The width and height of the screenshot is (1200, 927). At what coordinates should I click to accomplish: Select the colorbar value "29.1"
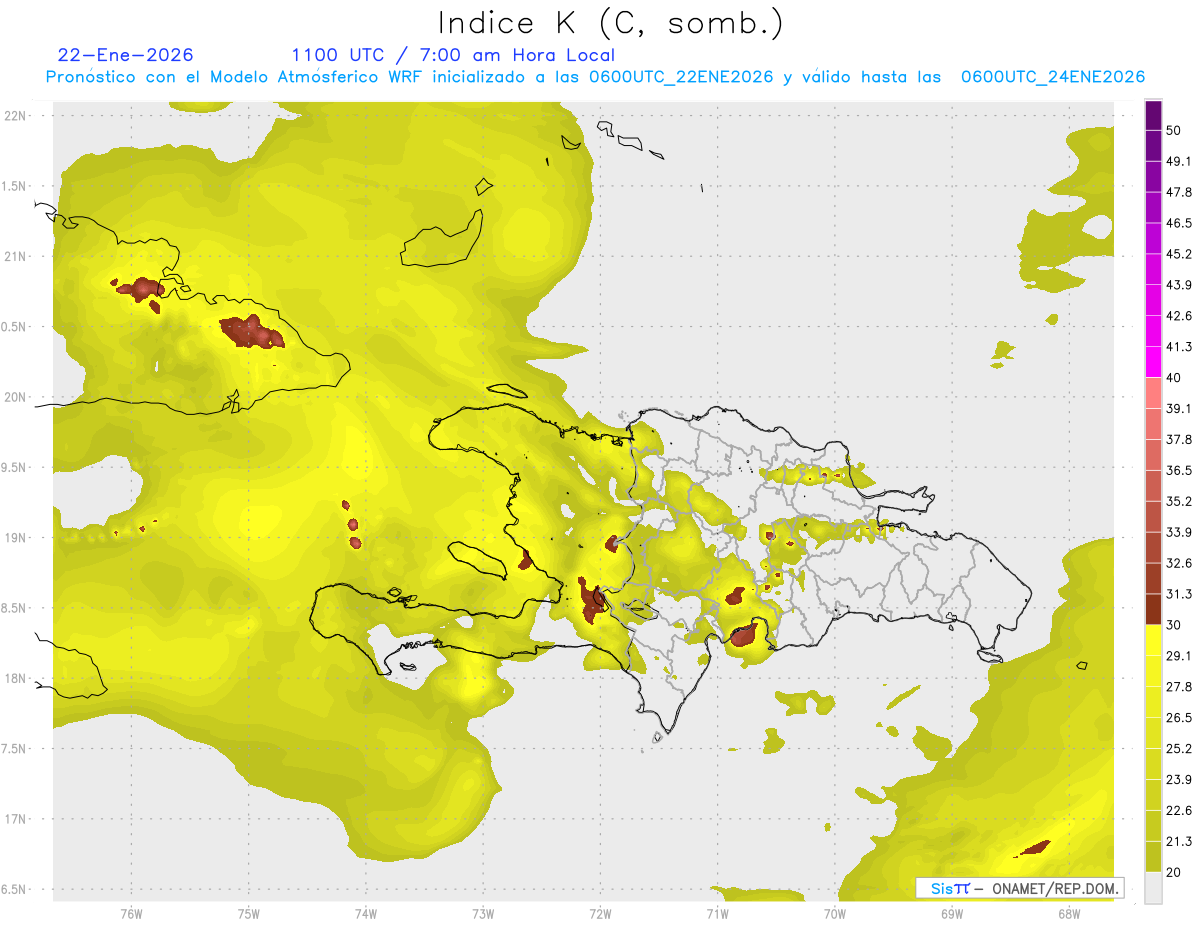pos(1178,656)
